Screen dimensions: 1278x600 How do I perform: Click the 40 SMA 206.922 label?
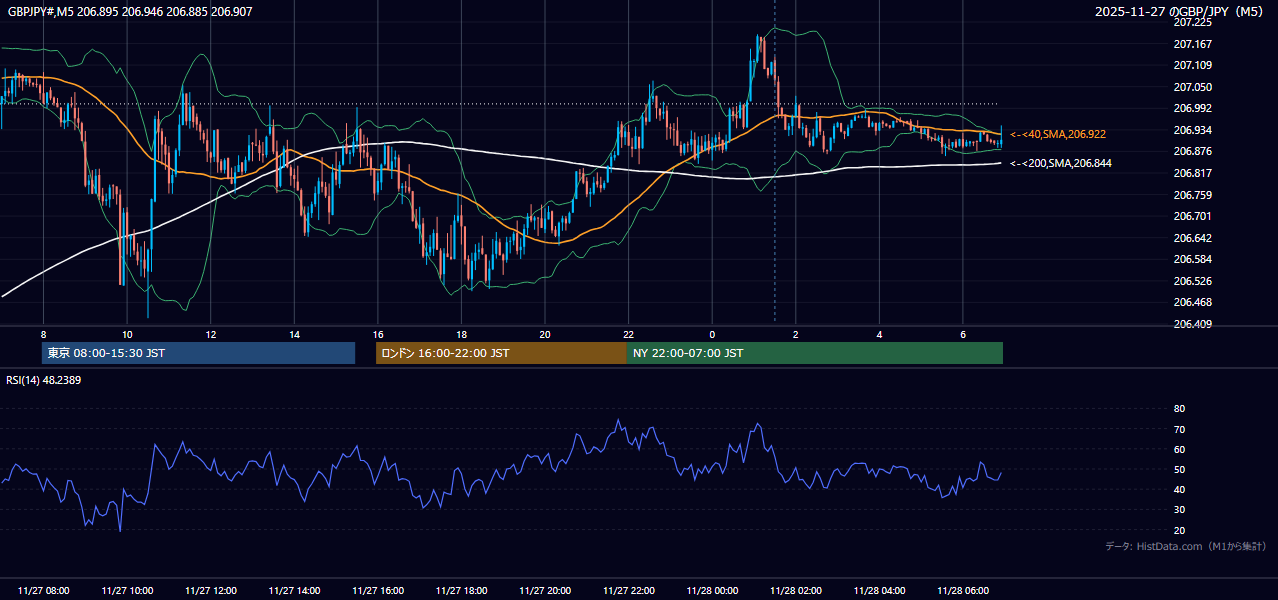tap(1058, 134)
